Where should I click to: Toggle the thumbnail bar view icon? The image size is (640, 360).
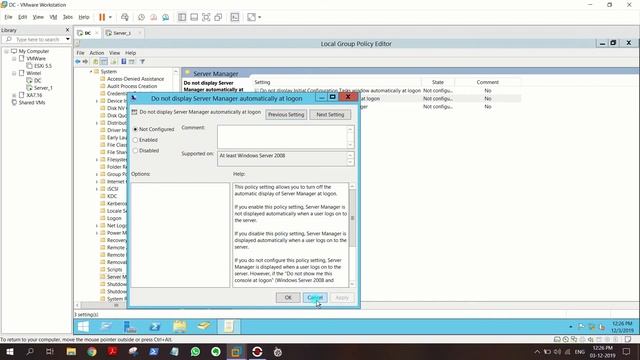coord(194,17)
